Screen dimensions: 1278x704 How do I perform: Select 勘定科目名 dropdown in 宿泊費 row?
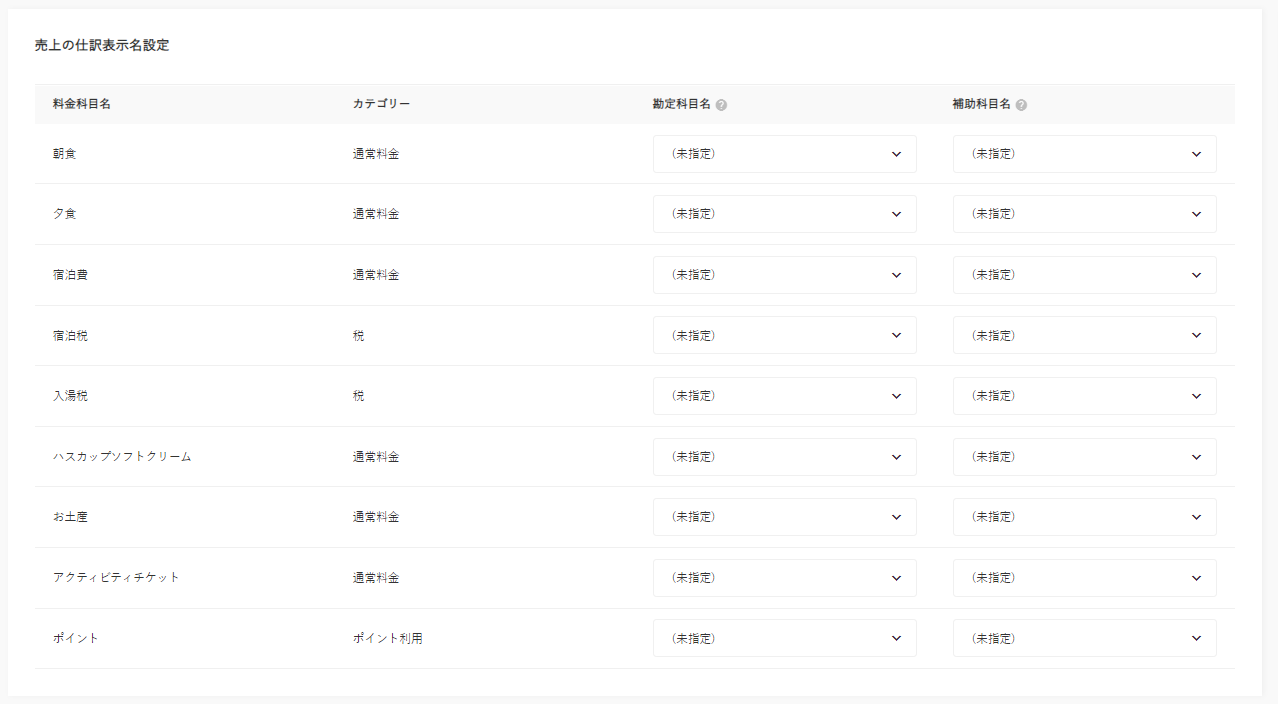click(784, 275)
